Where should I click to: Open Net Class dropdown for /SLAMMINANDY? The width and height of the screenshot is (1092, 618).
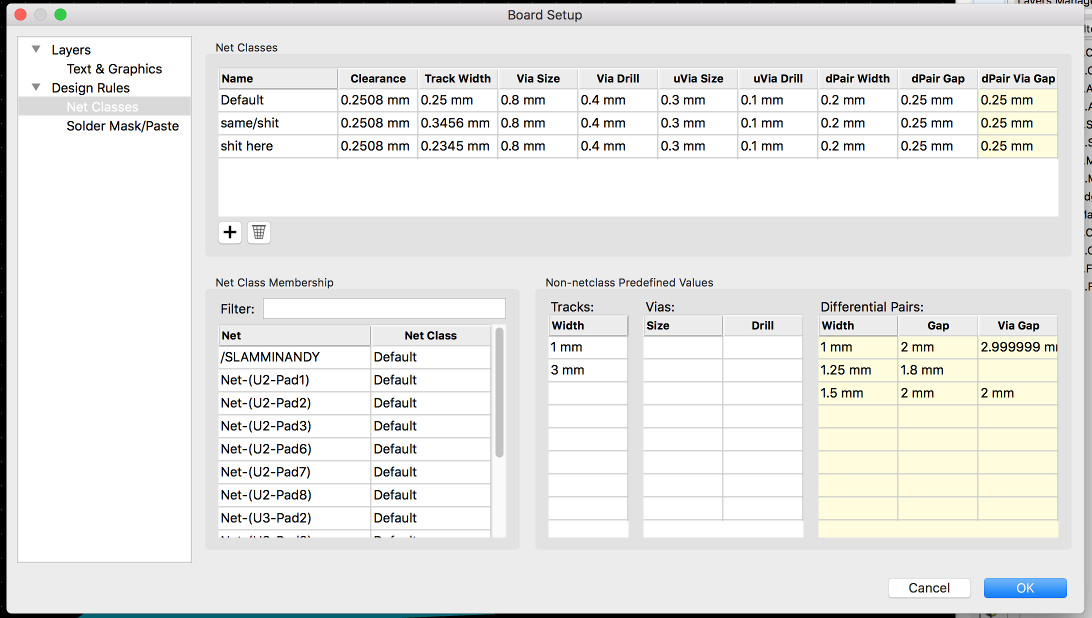click(430, 357)
